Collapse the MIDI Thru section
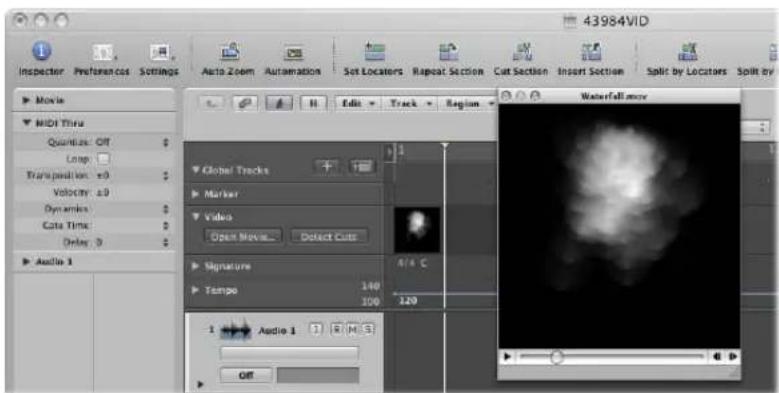Image resolution: width=779 pixels, height=393 pixels. tap(26, 123)
